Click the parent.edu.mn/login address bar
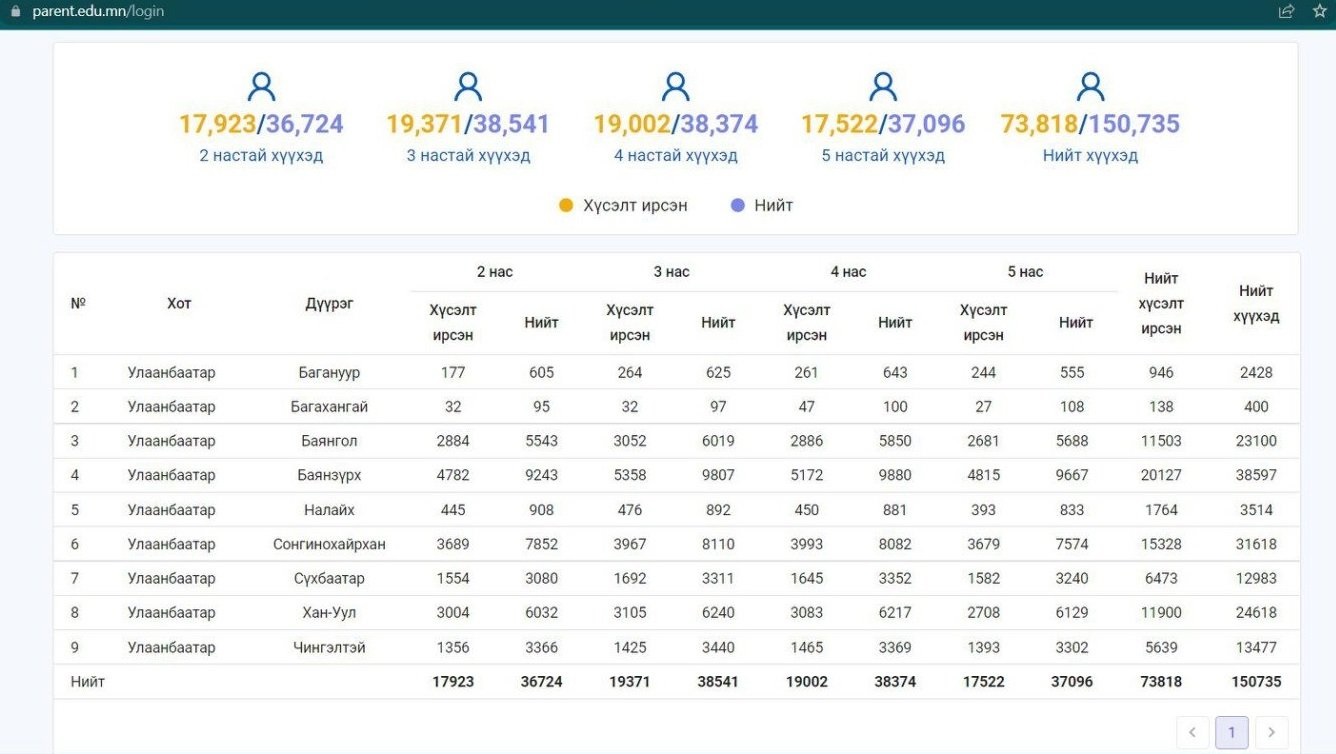Viewport: 1336px width, 754px height. pos(98,11)
